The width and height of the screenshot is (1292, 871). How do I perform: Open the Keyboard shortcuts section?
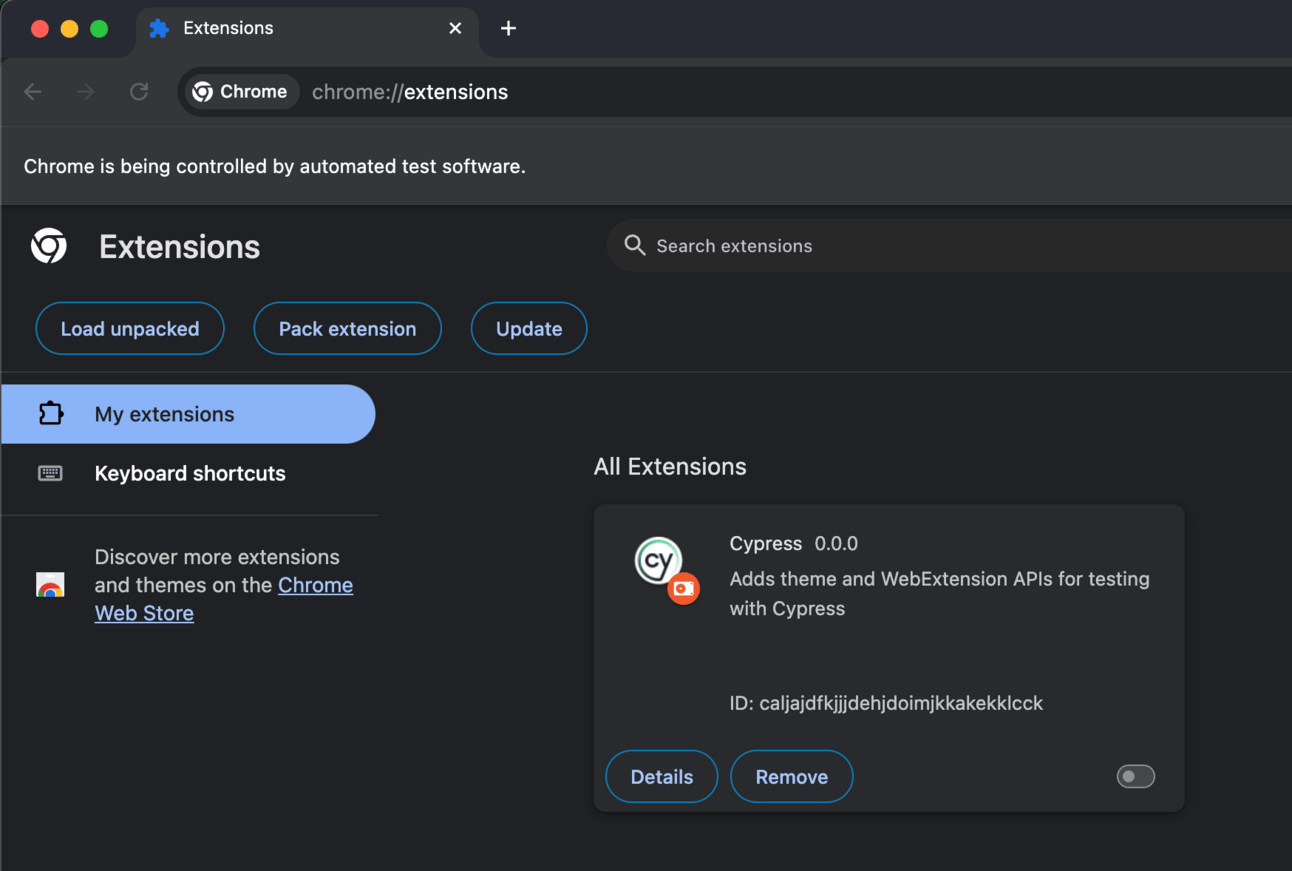click(188, 473)
